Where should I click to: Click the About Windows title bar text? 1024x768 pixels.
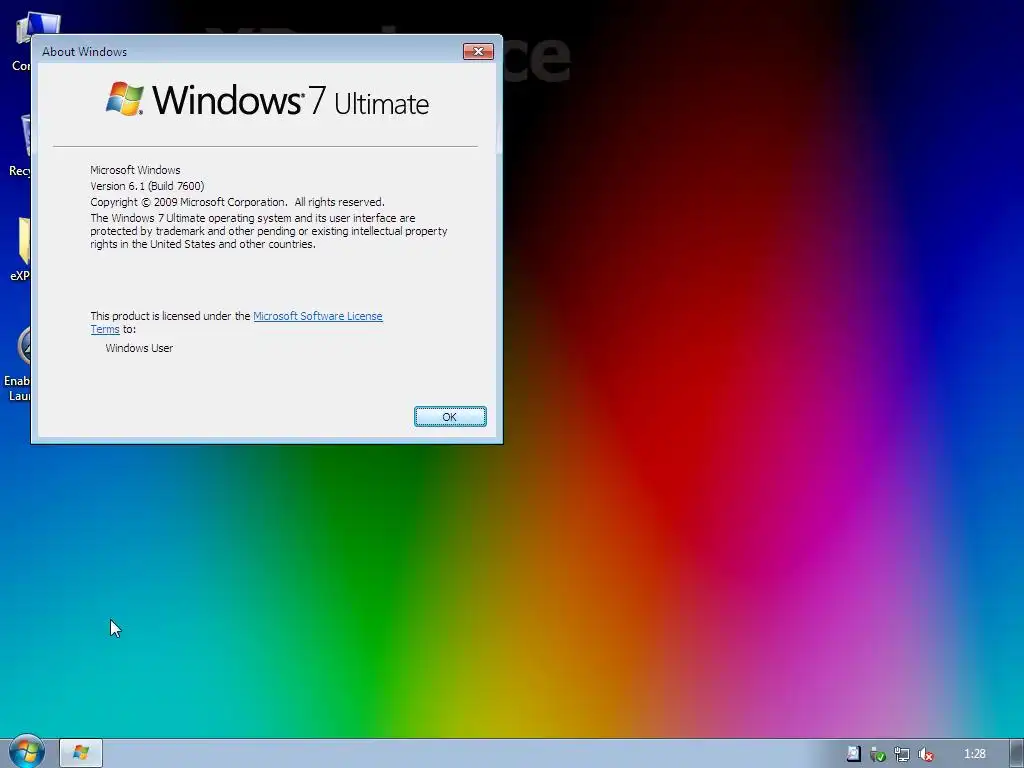[84, 52]
